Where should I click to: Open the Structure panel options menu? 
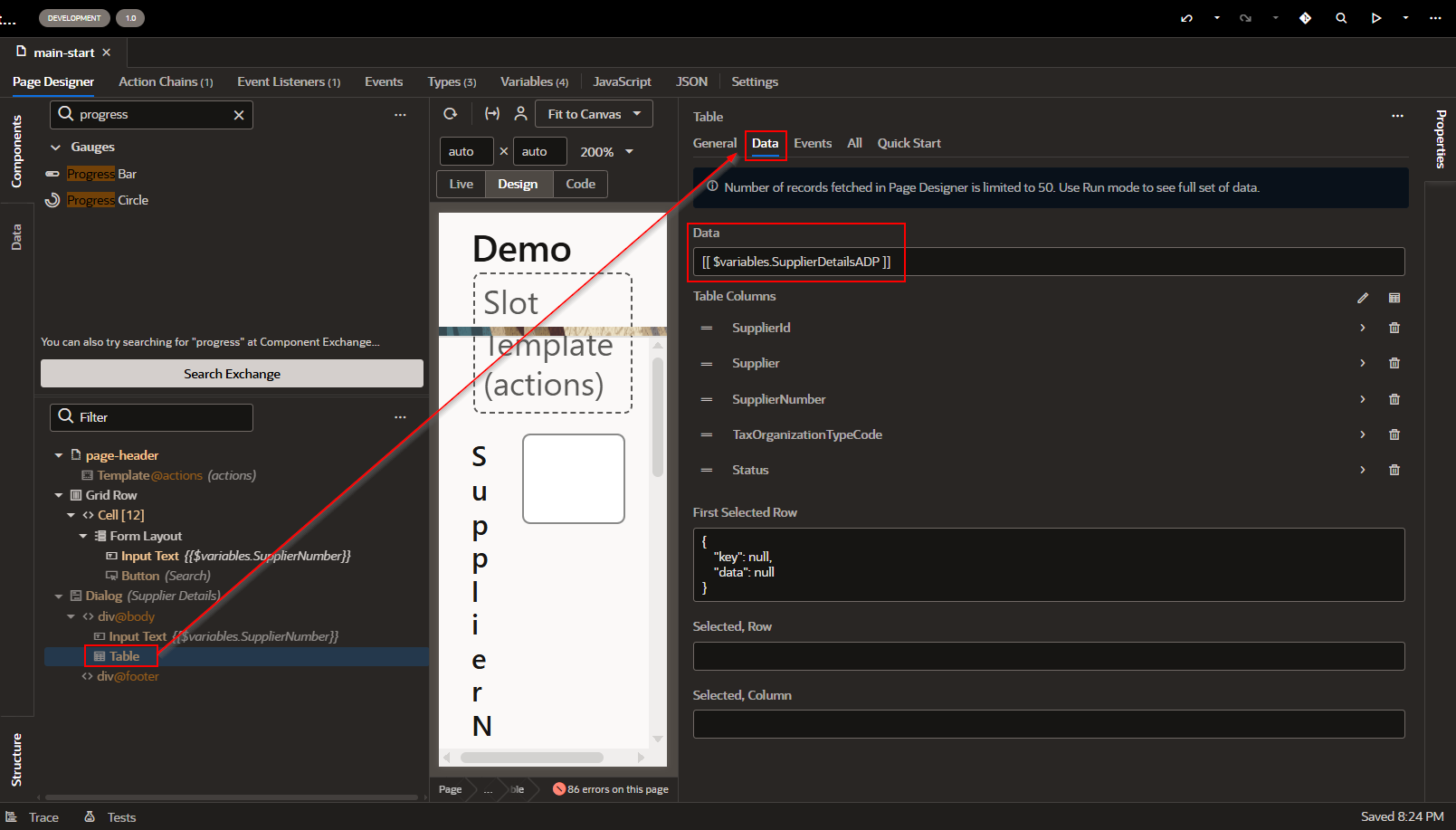[400, 417]
